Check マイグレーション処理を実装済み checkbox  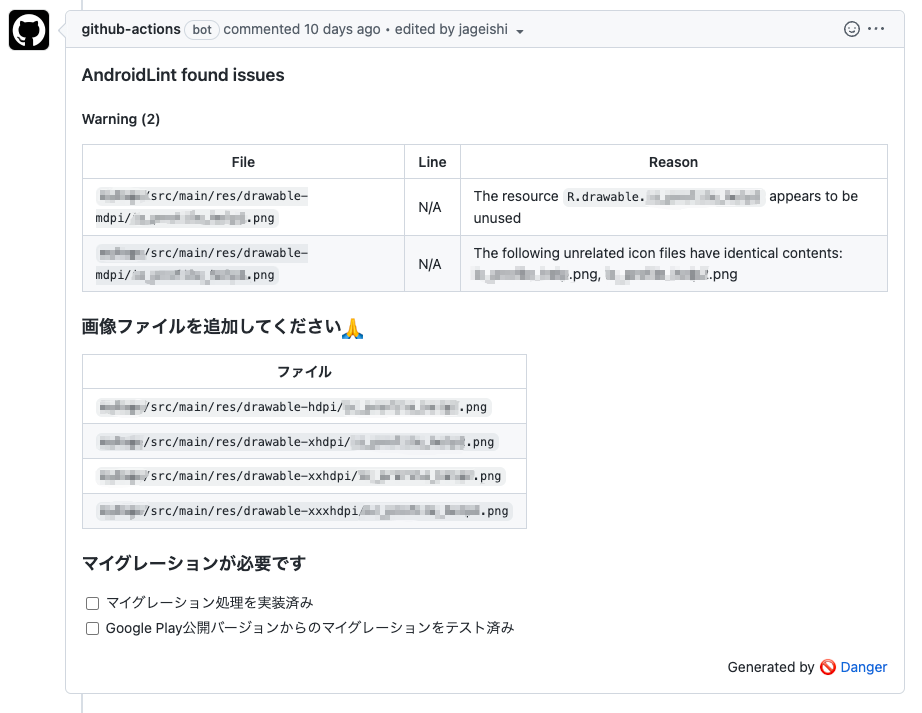point(92,603)
